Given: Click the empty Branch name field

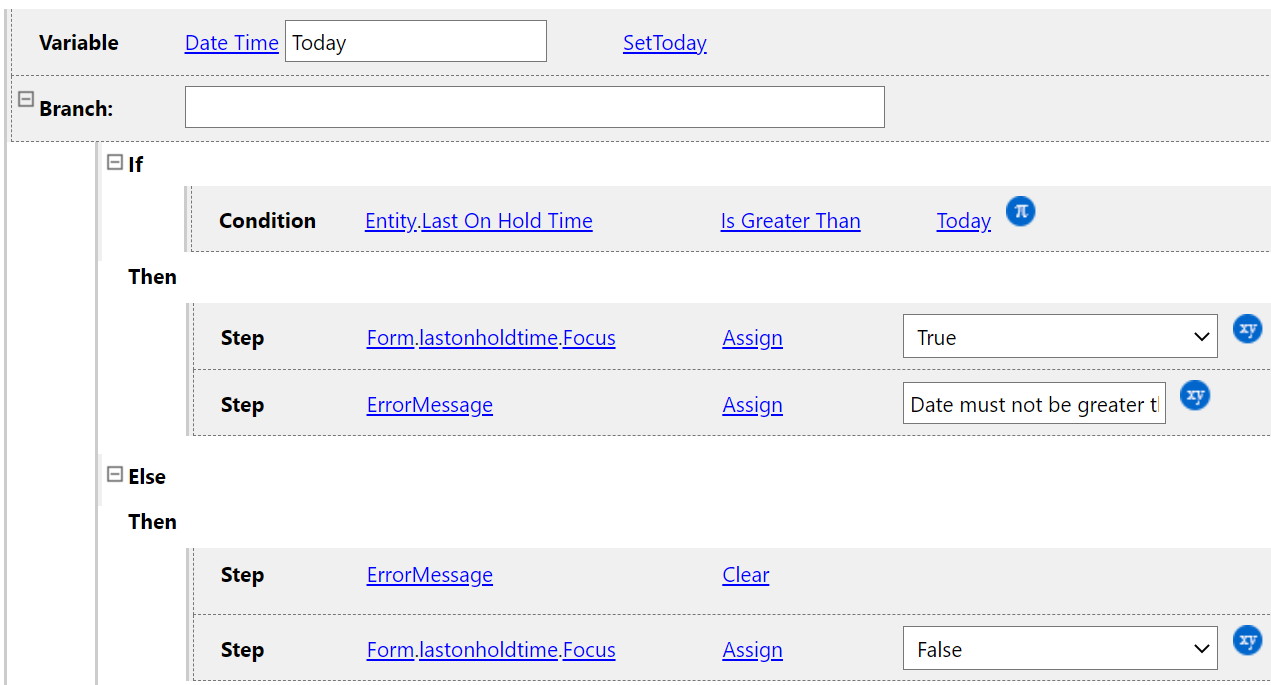Looking at the screenshot, I should (x=534, y=107).
